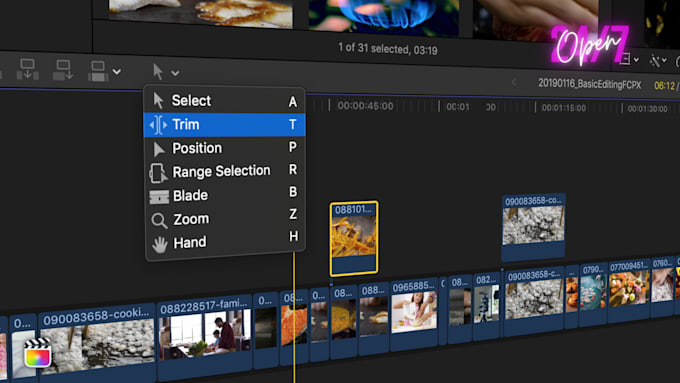Click the insert clip edit icon

63,70
